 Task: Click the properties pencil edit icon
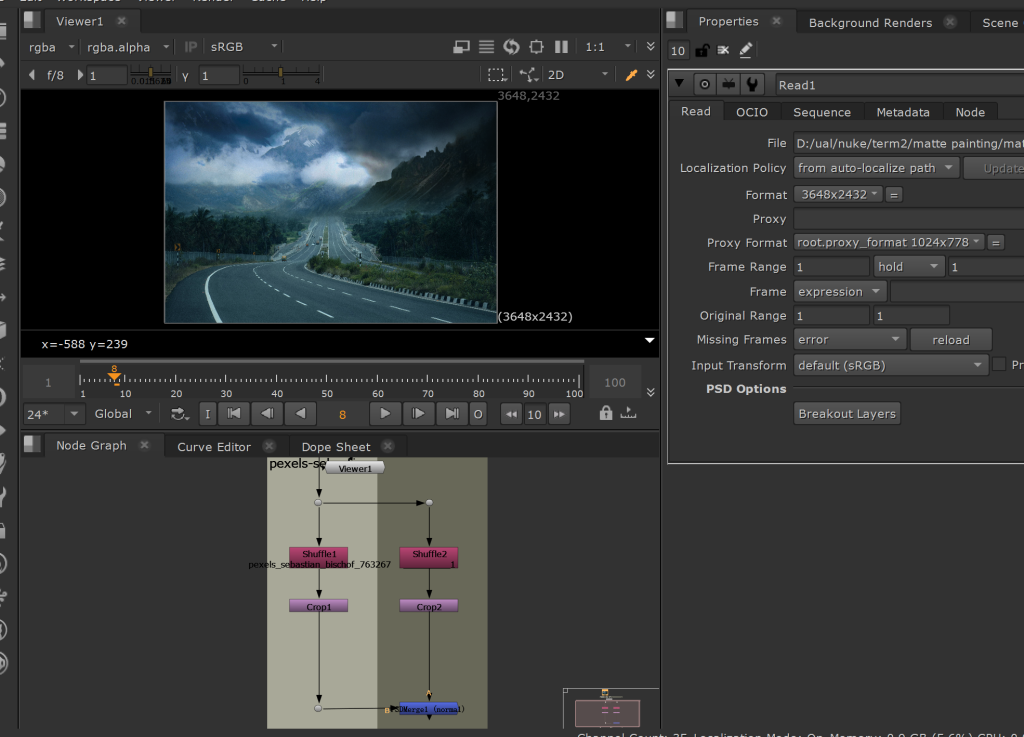(x=745, y=50)
